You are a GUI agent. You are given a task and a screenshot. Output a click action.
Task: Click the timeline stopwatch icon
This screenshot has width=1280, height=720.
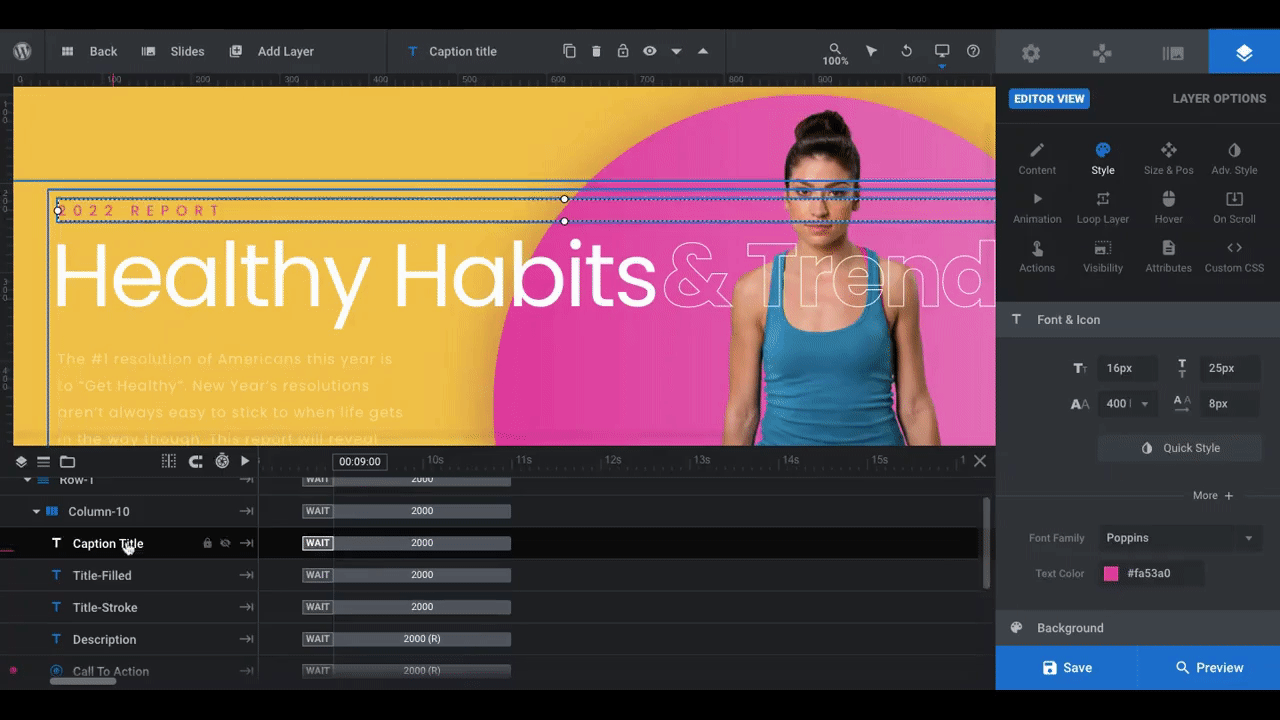tap(222, 461)
